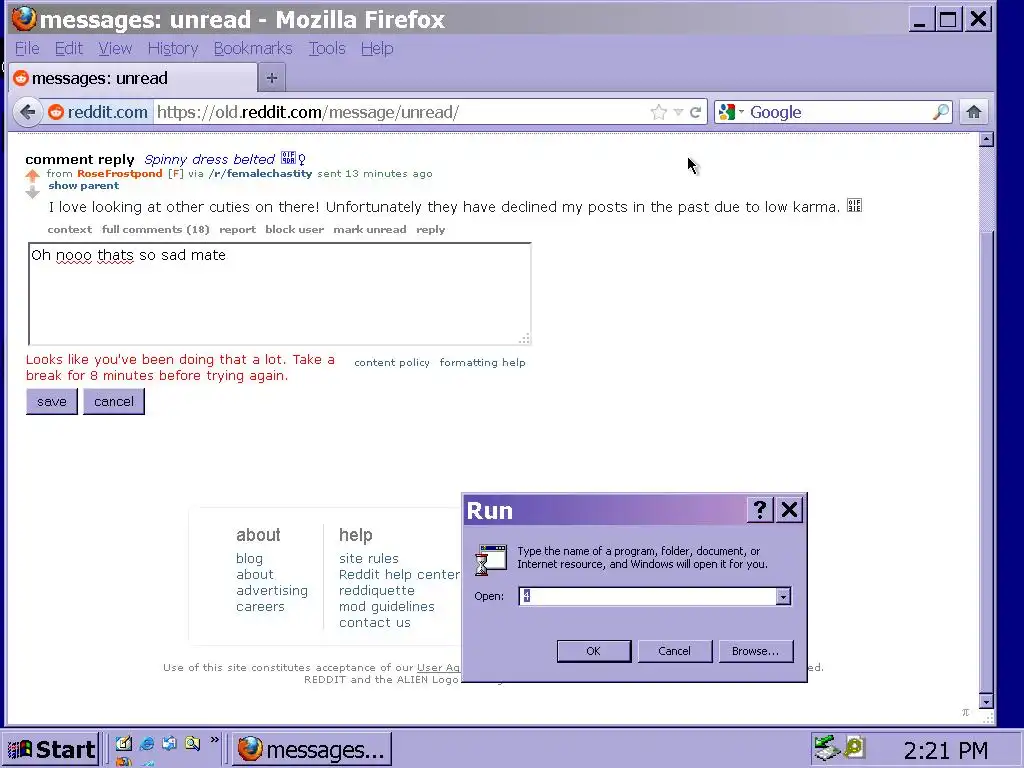Open 'full comments (18)' link

[155, 230]
